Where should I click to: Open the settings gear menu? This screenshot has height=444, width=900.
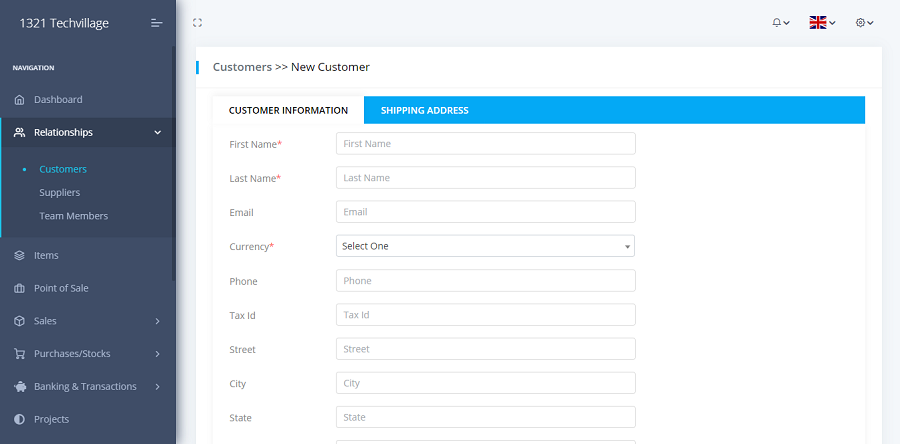(x=864, y=23)
